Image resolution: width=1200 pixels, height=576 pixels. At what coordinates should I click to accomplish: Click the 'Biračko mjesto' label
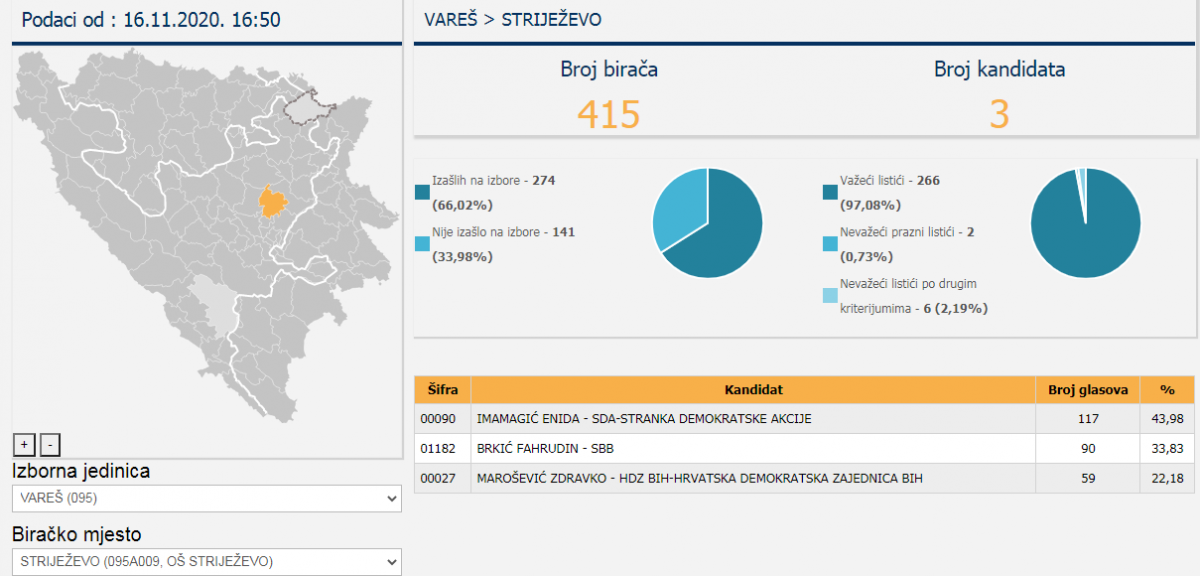[x=76, y=534]
